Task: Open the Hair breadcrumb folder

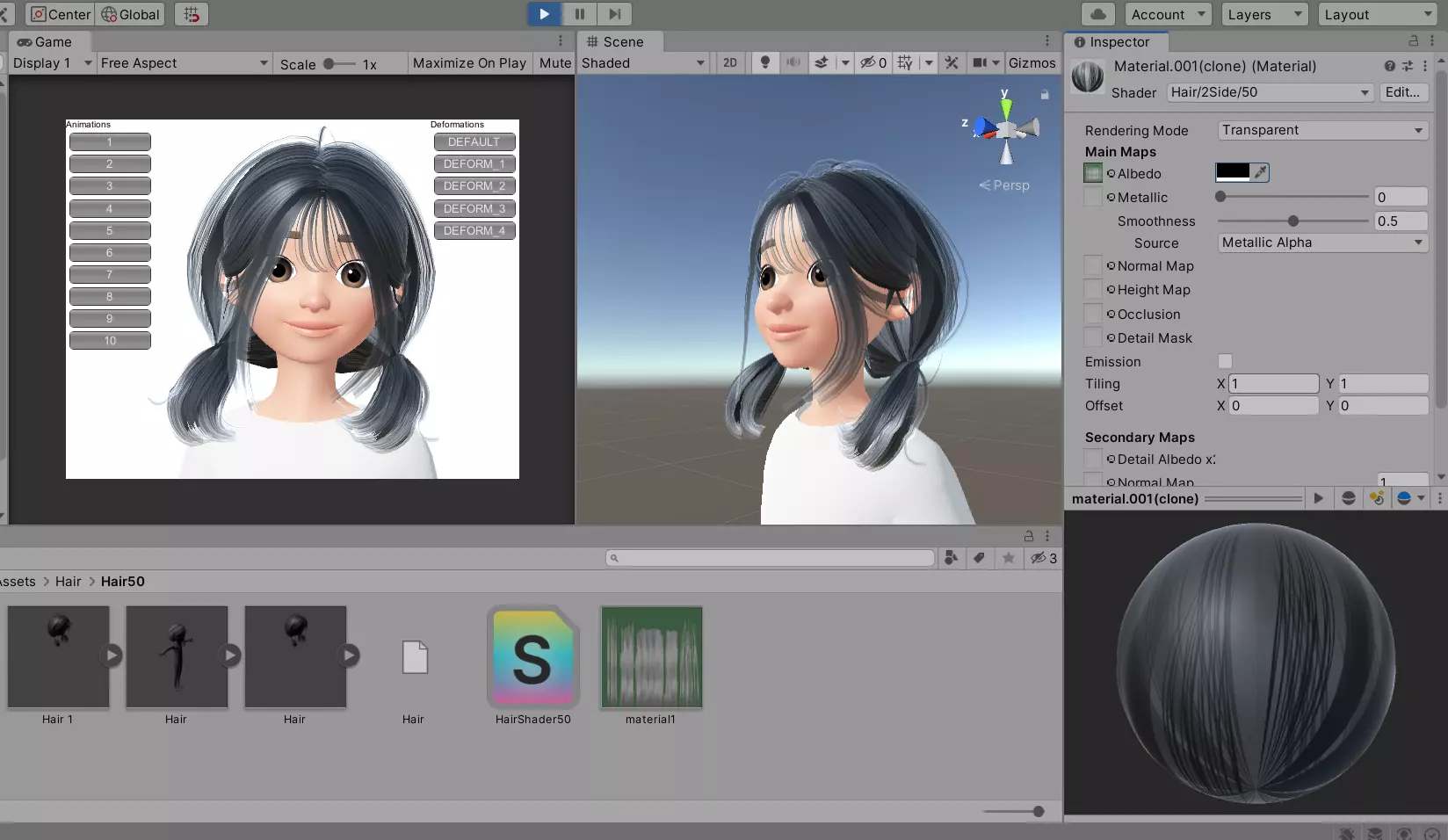Action: pyautogui.click(x=68, y=582)
